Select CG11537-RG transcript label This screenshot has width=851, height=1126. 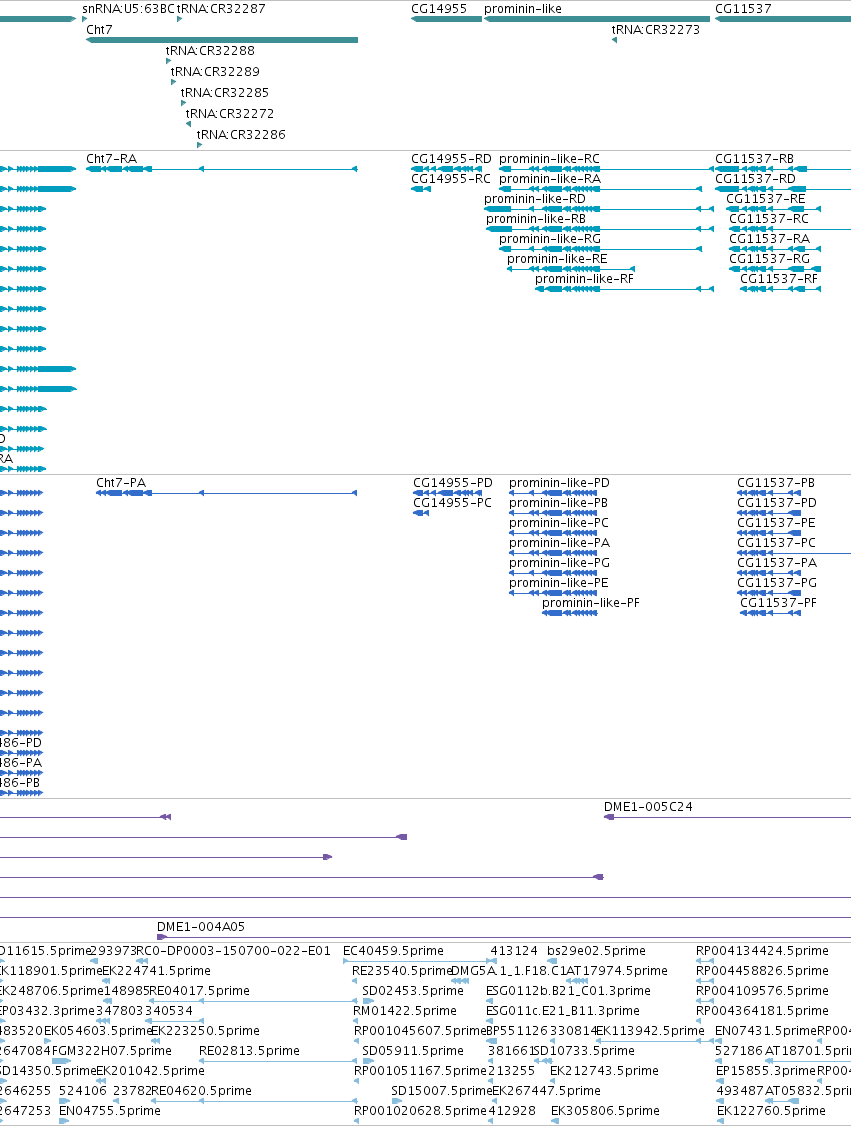tap(769, 259)
